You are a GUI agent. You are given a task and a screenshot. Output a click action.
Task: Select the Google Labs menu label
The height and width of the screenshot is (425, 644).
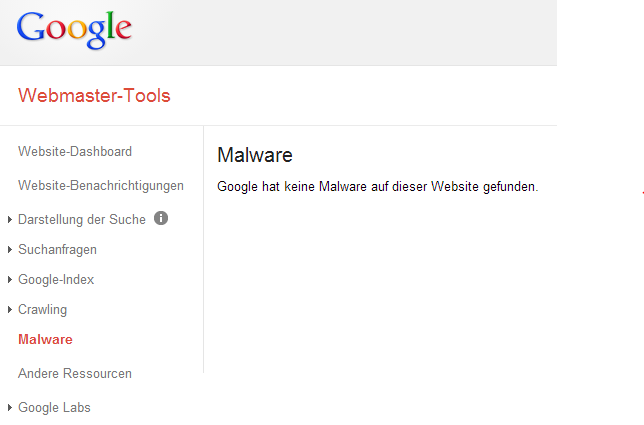click(54, 408)
